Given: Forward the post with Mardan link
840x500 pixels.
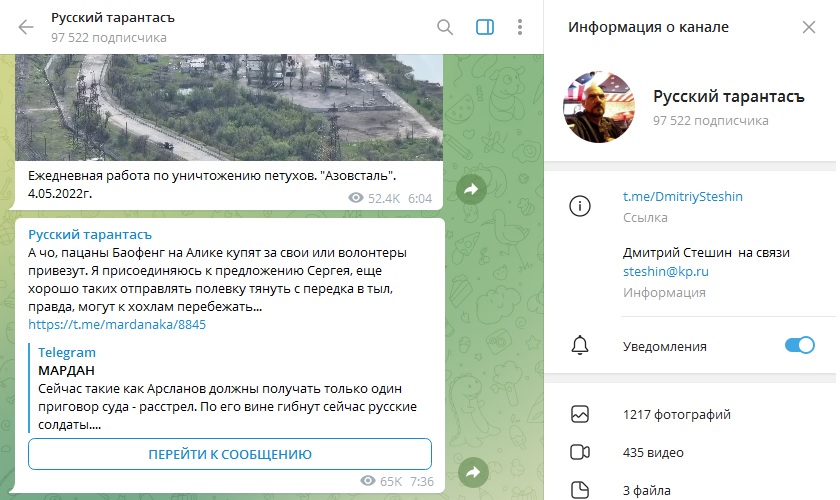Looking at the screenshot, I should [472, 472].
